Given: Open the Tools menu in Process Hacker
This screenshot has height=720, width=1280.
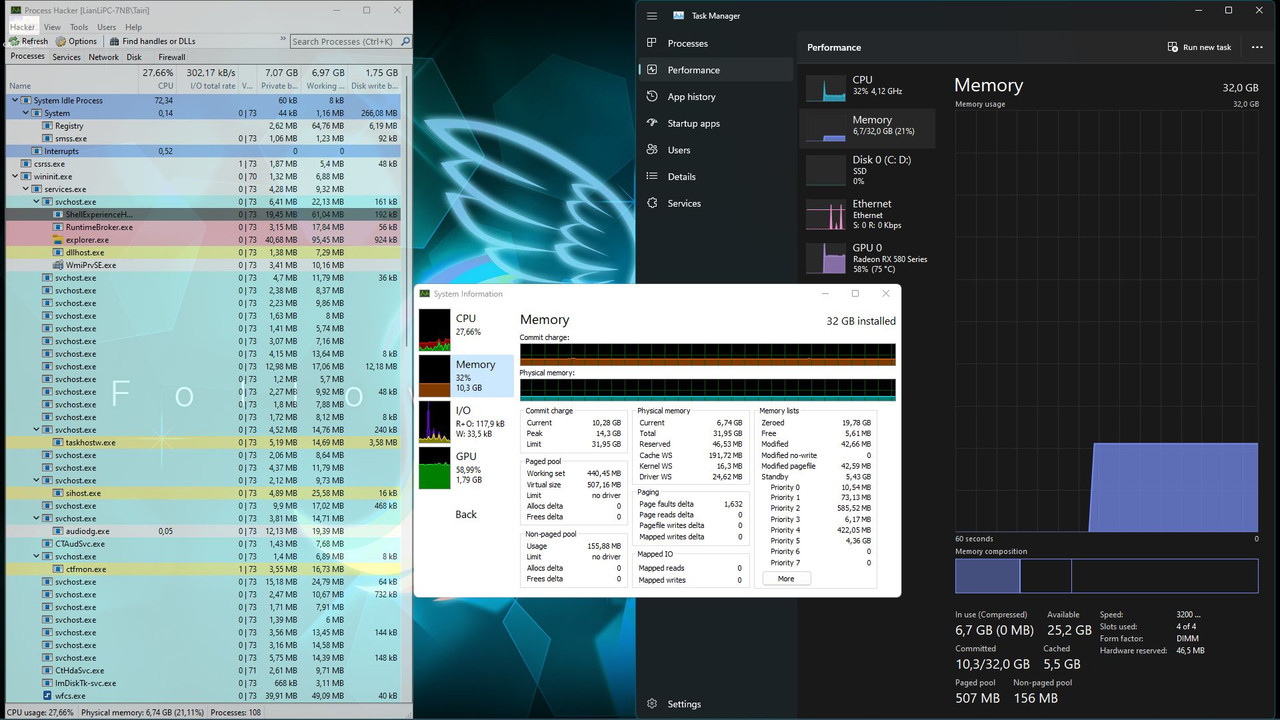Looking at the screenshot, I should coord(79,27).
